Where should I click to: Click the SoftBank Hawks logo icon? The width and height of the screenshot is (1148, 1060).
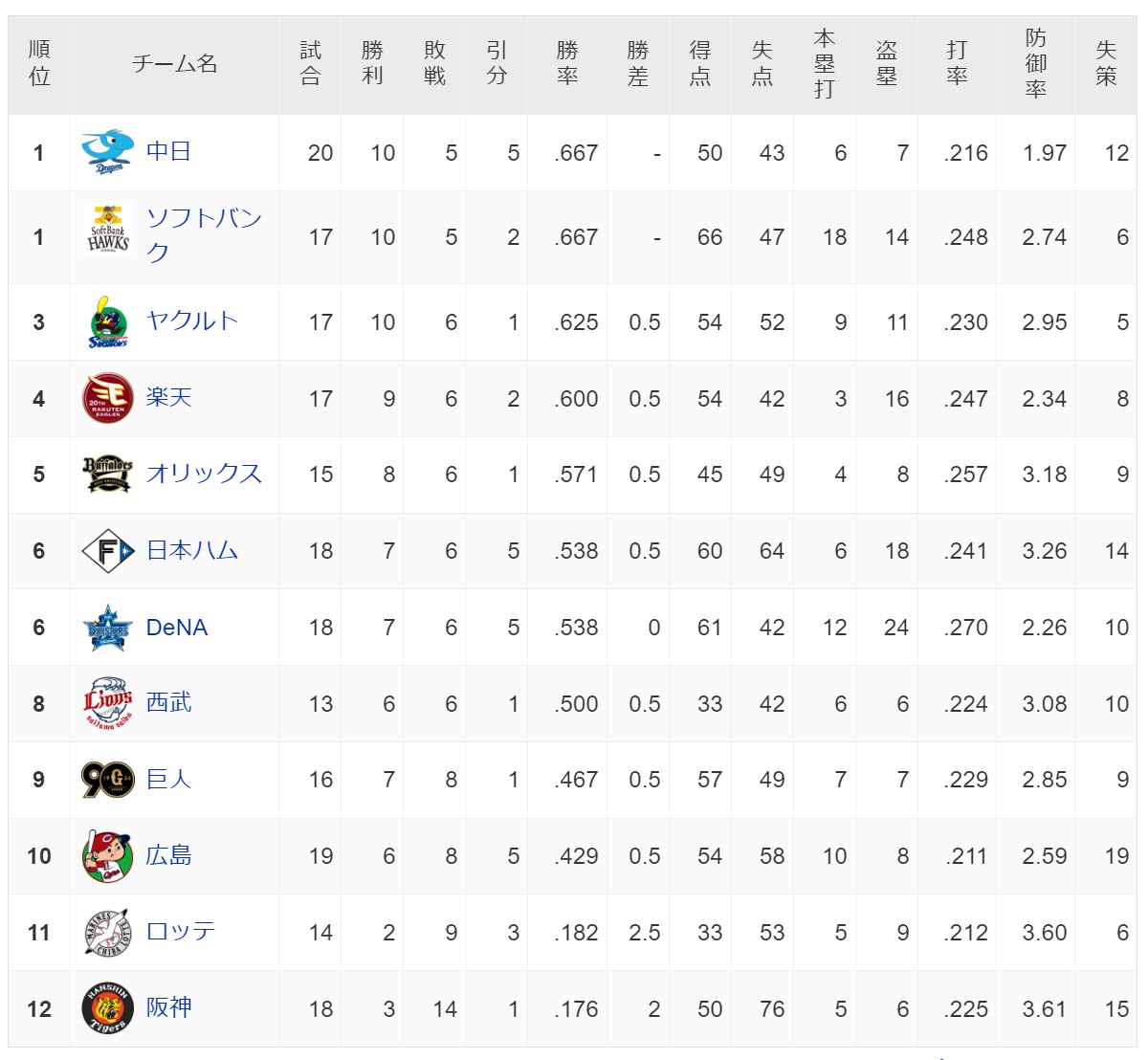point(107,230)
